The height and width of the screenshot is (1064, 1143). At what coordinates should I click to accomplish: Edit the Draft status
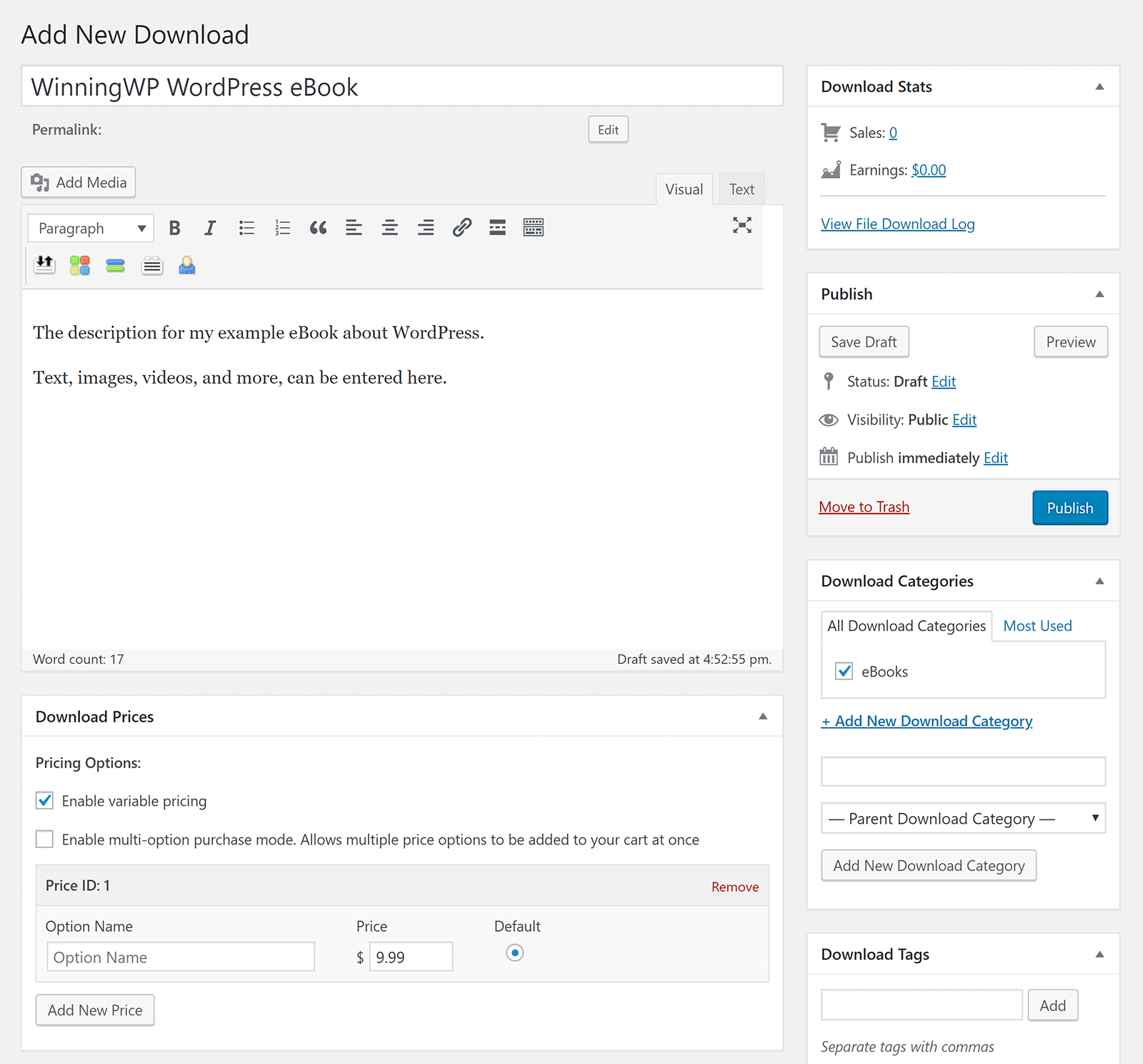point(944,382)
